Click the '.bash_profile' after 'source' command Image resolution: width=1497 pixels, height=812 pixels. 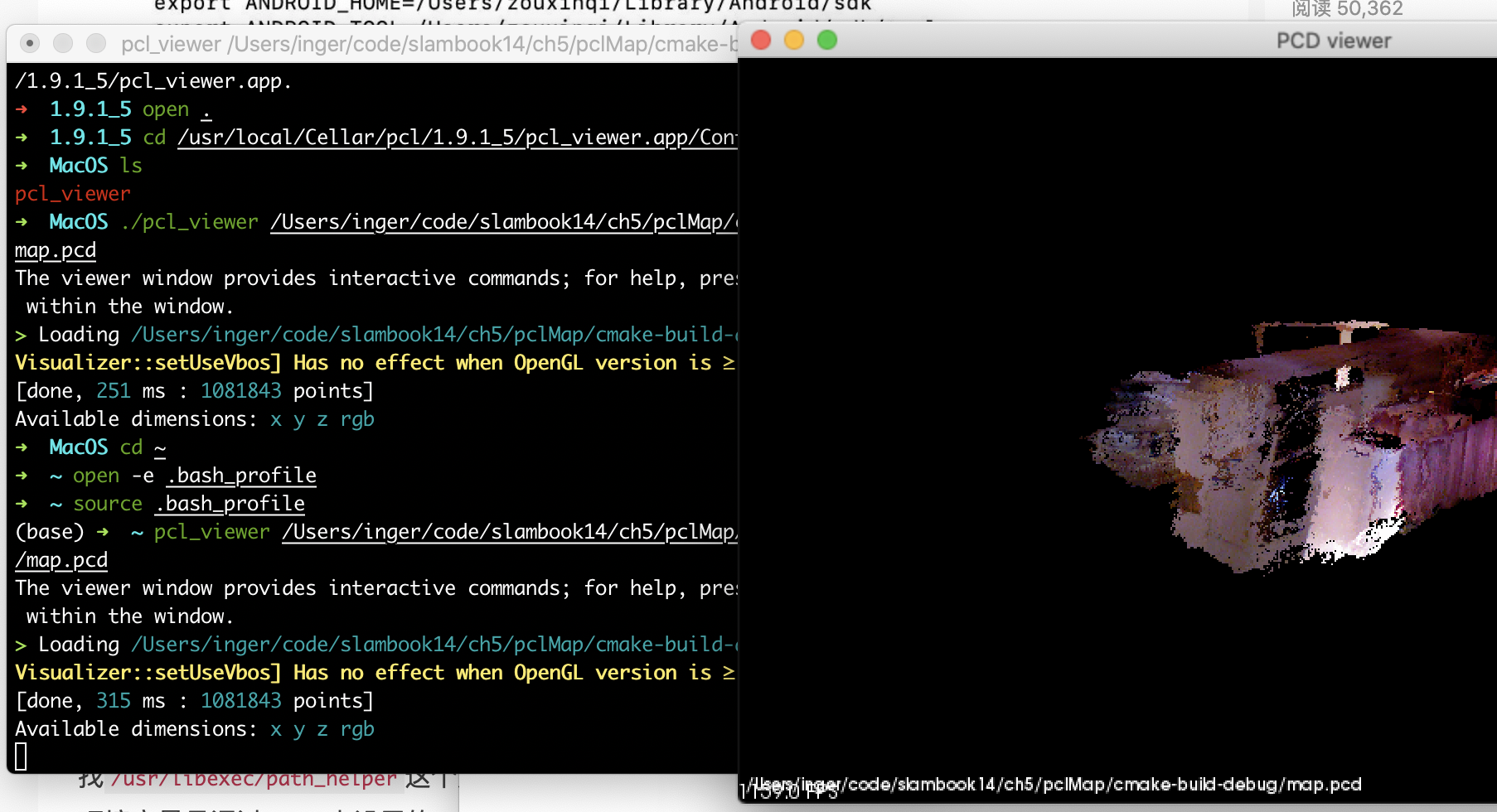pyautogui.click(x=230, y=504)
